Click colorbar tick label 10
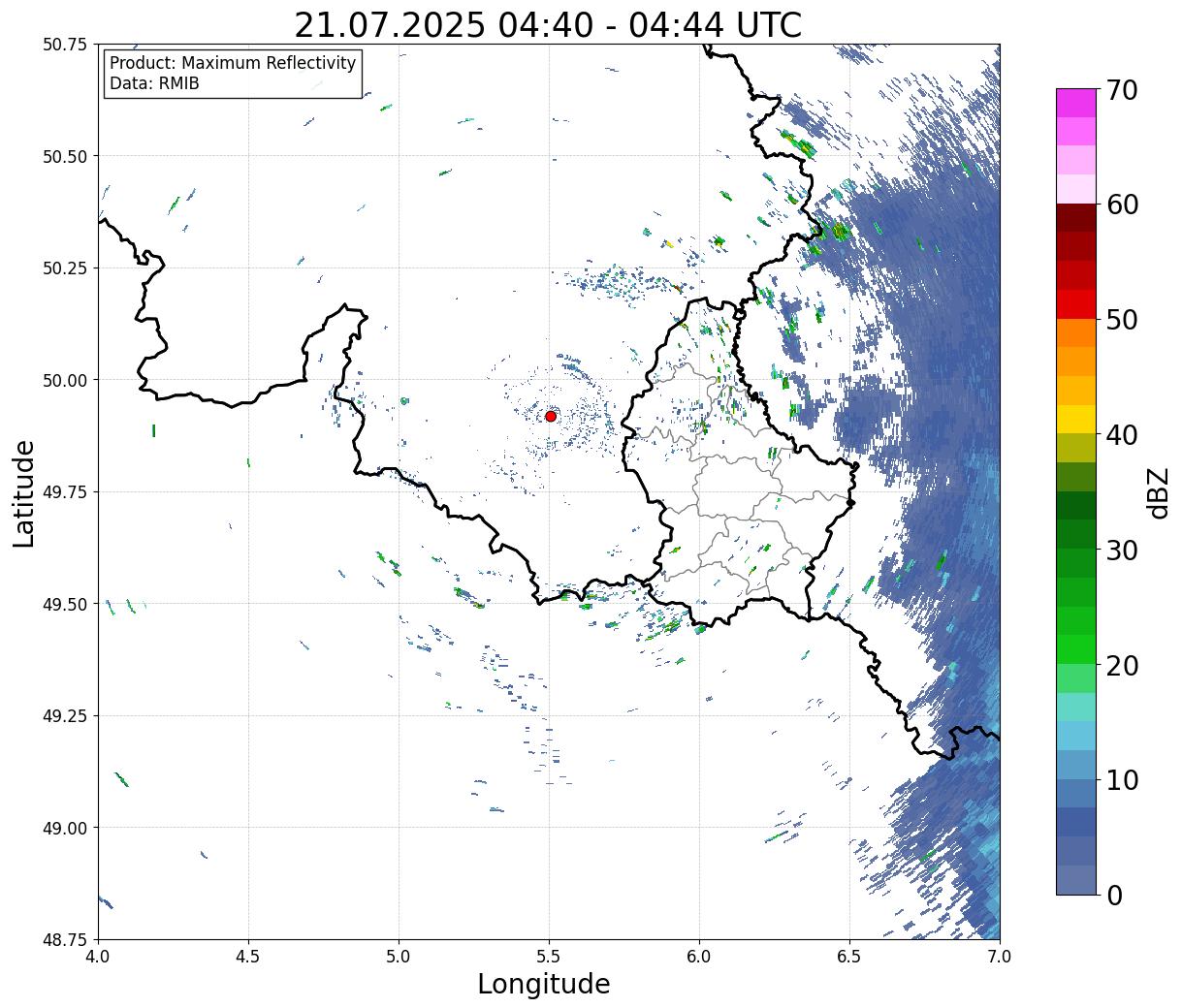The height and width of the screenshot is (1008, 1182). 1122,779
